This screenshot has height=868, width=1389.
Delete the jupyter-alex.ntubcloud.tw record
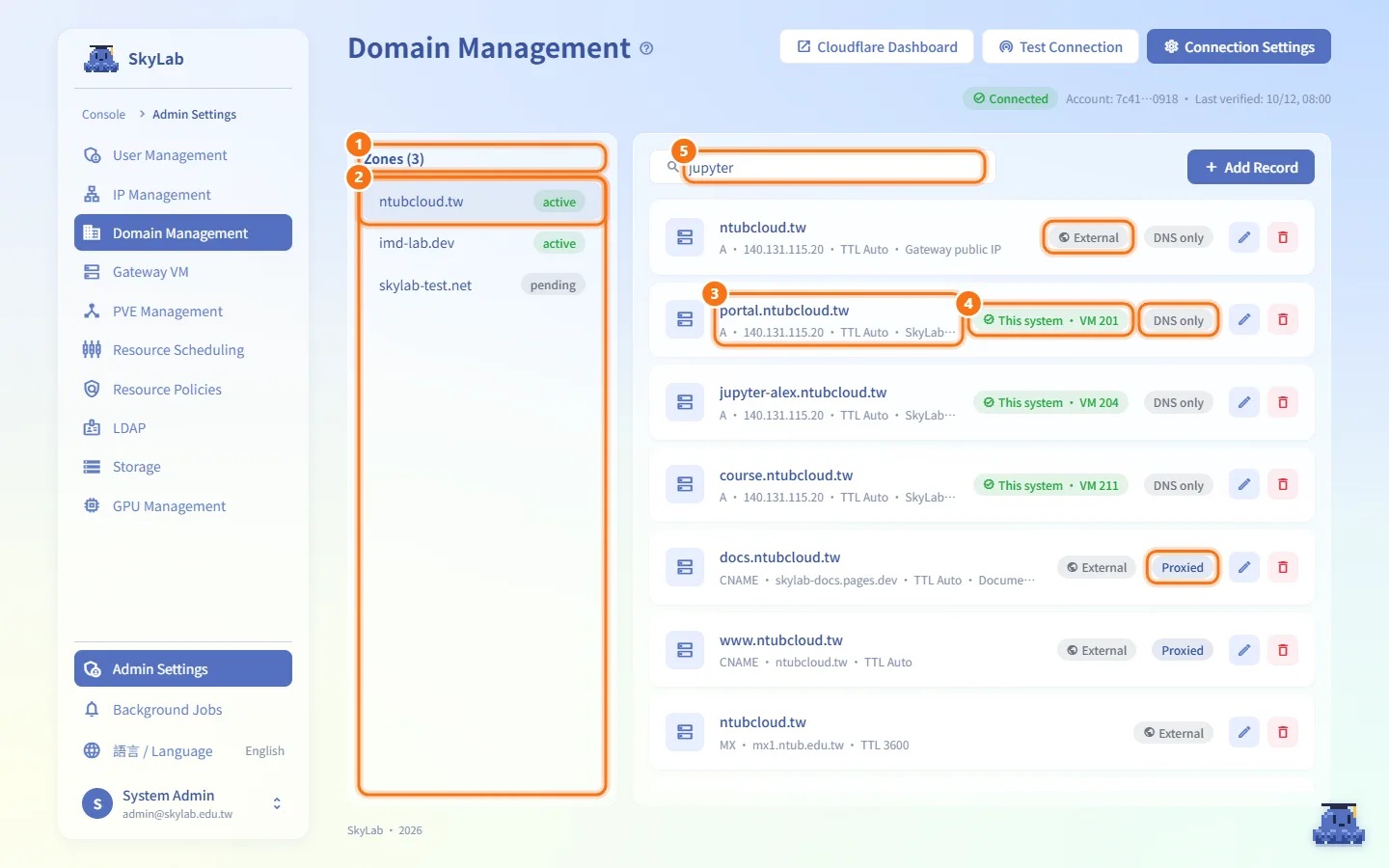tap(1283, 402)
